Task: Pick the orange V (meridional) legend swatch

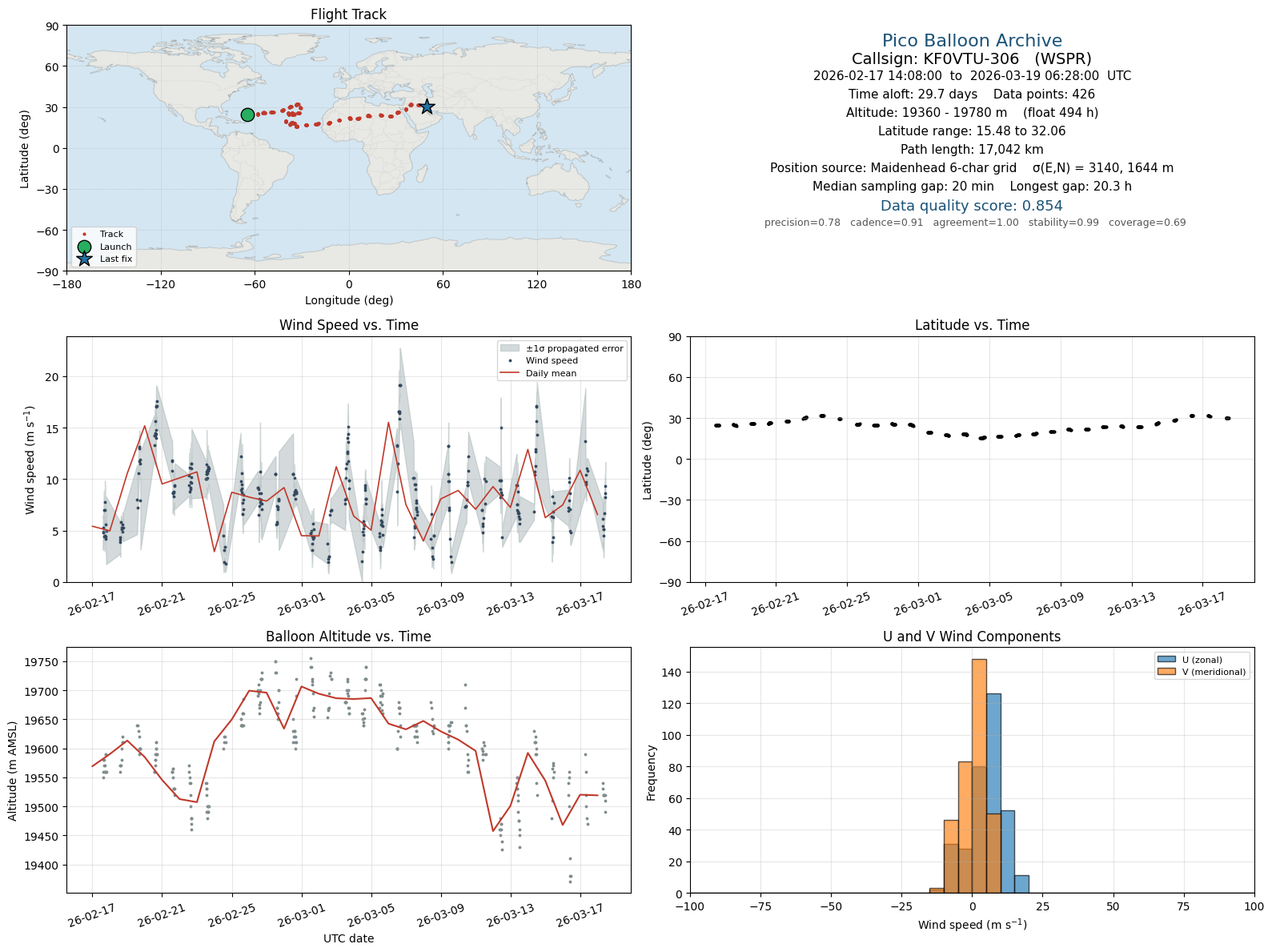Action: coord(1166,672)
